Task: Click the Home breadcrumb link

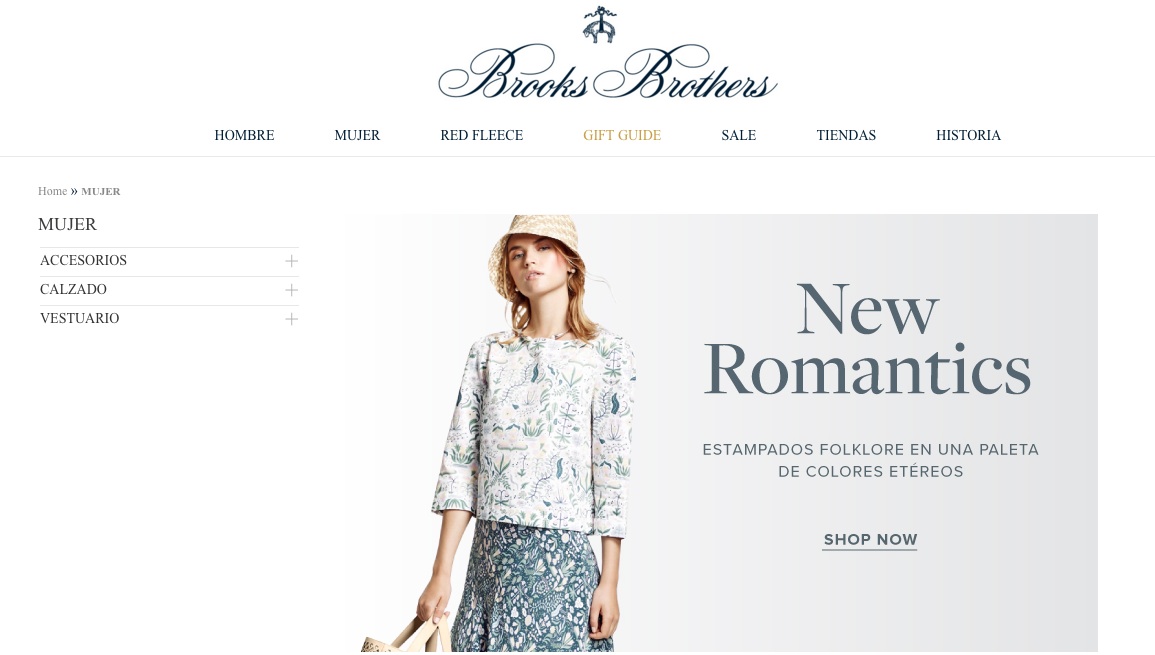Action: [x=52, y=192]
